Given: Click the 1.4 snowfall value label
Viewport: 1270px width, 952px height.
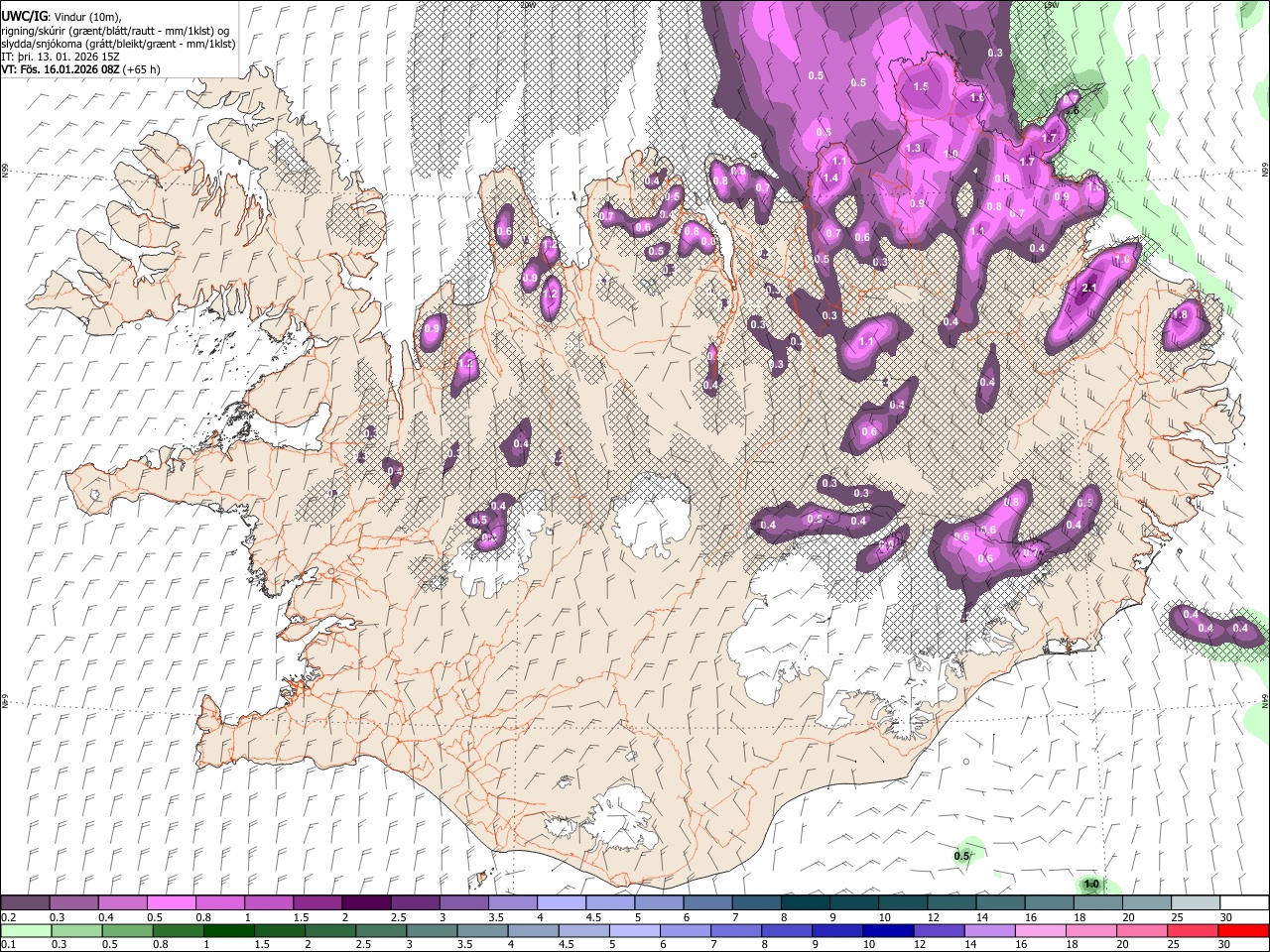Looking at the screenshot, I should pos(831,178).
